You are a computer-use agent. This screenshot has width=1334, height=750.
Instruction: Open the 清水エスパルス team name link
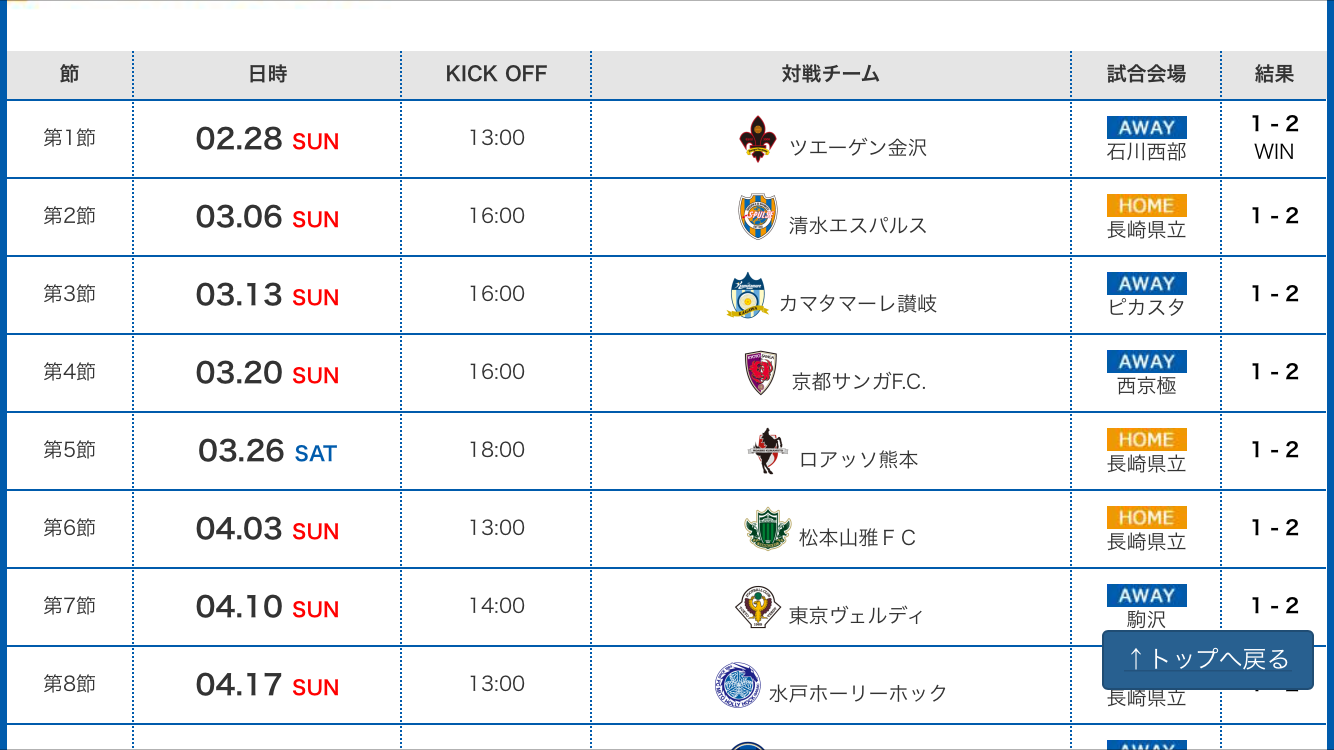pos(858,226)
